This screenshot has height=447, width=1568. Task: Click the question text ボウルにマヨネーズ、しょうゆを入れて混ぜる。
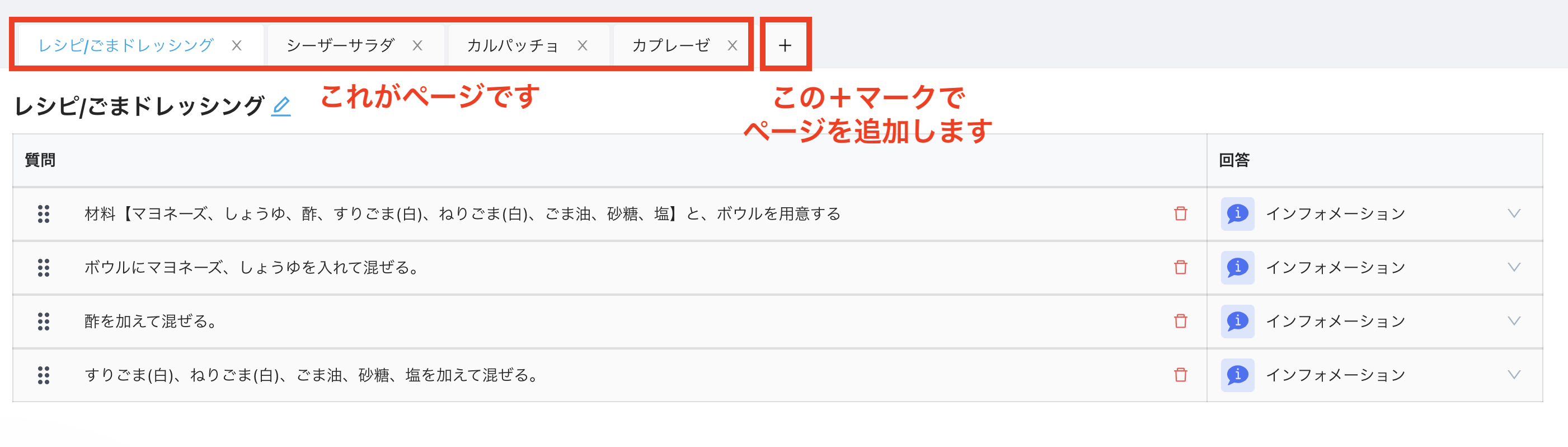pos(252,267)
